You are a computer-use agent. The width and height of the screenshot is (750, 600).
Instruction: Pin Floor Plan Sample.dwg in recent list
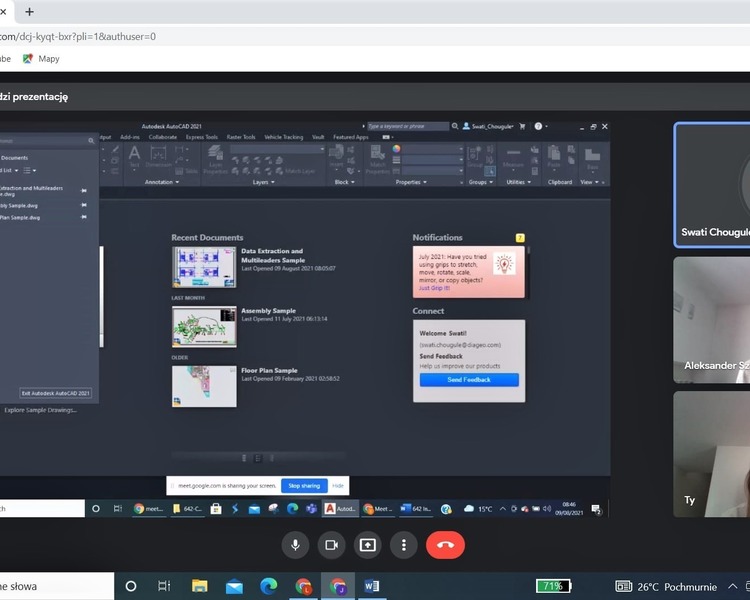click(x=85, y=217)
